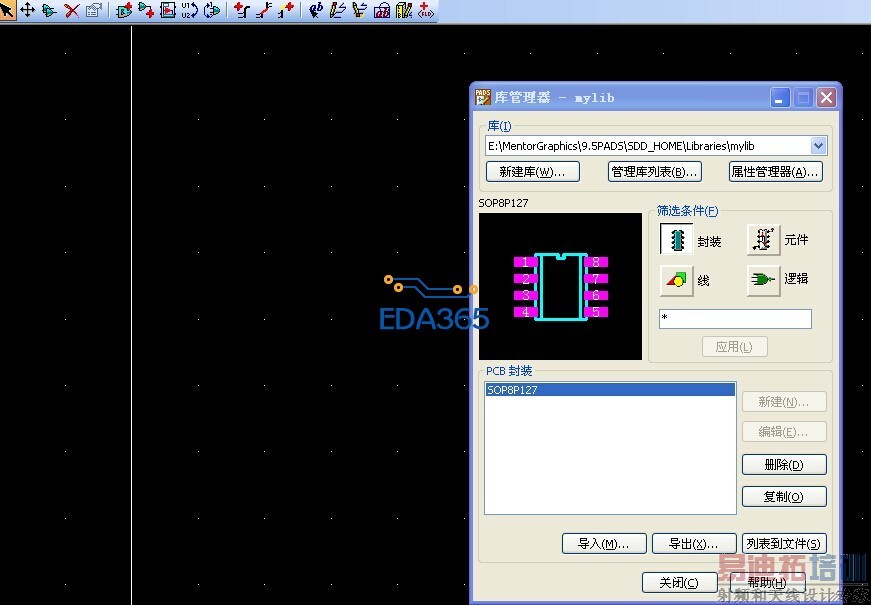Click the 编辑(E)... button

(x=784, y=432)
